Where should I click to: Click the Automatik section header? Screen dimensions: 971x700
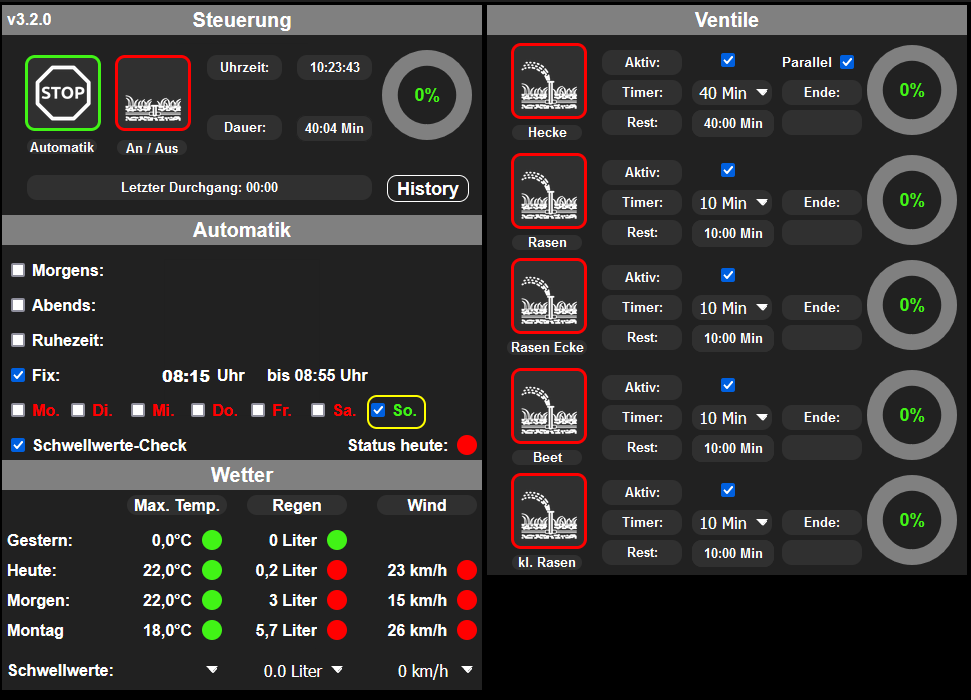tap(242, 230)
